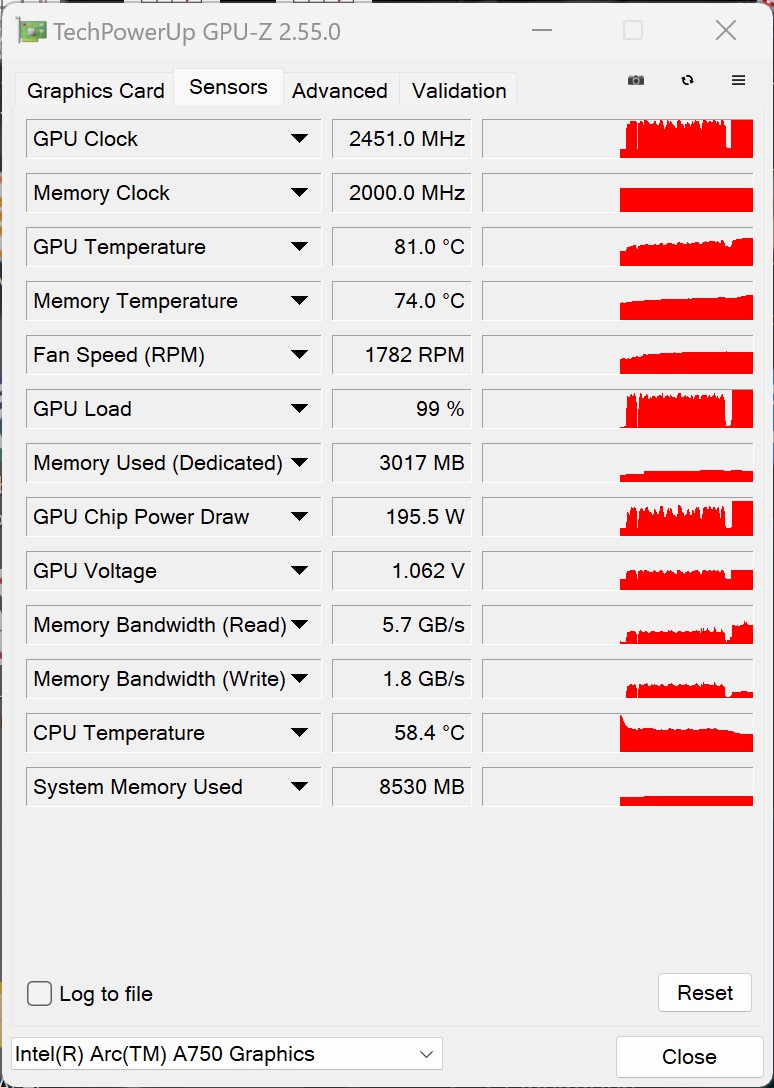
Task: Expand the Memory Used (Dedicated) dropdown
Action: click(x=299, y=463)
